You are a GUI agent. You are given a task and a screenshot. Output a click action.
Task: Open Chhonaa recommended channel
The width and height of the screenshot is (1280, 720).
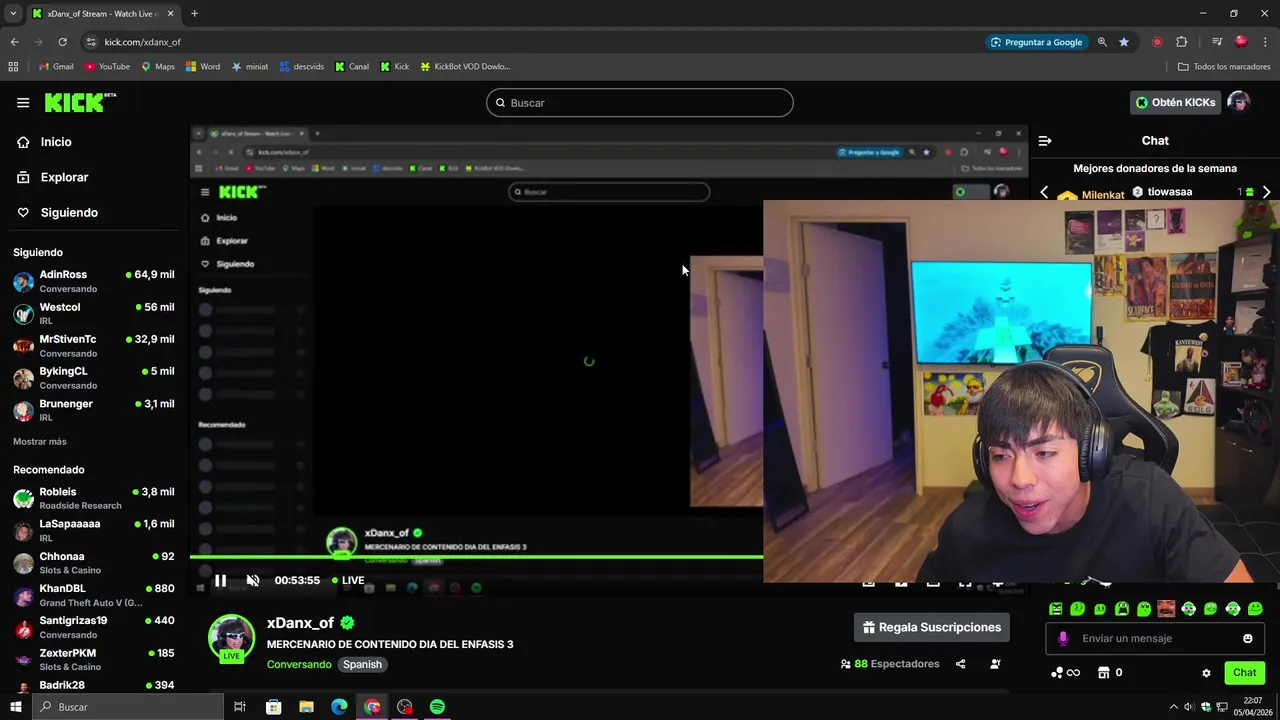click(95, 562)
